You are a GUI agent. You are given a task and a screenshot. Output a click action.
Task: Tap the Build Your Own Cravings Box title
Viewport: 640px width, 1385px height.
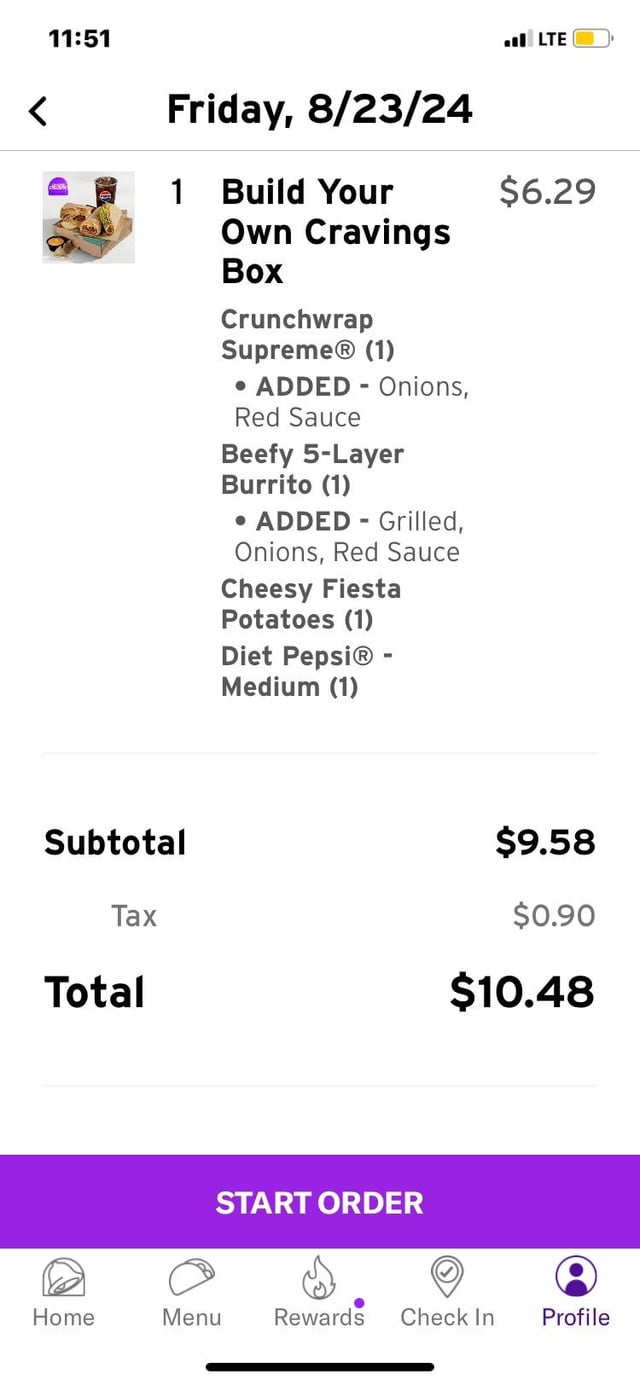coord(335,231)
